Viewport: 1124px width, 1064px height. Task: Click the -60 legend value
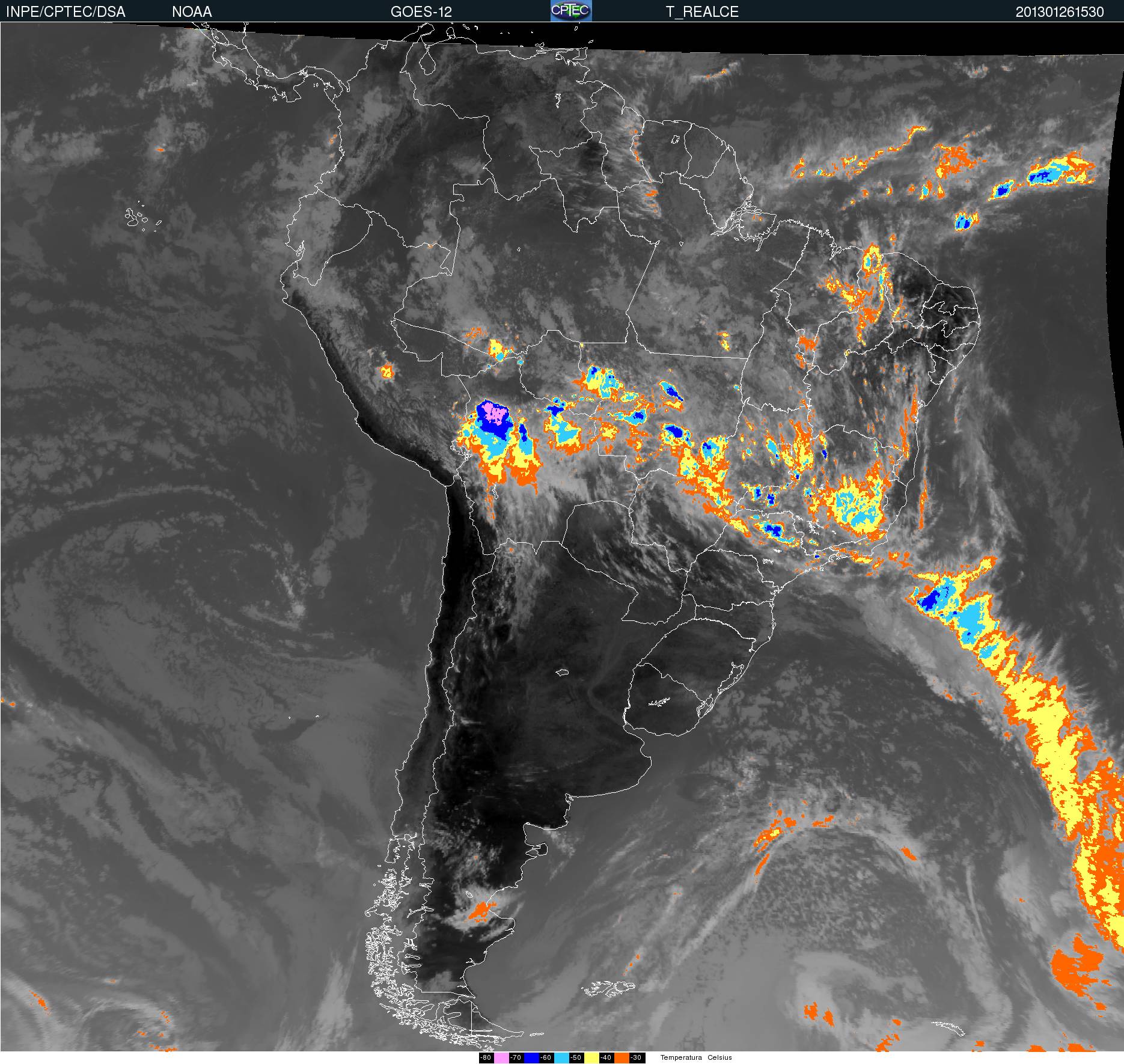point(546,1058)
